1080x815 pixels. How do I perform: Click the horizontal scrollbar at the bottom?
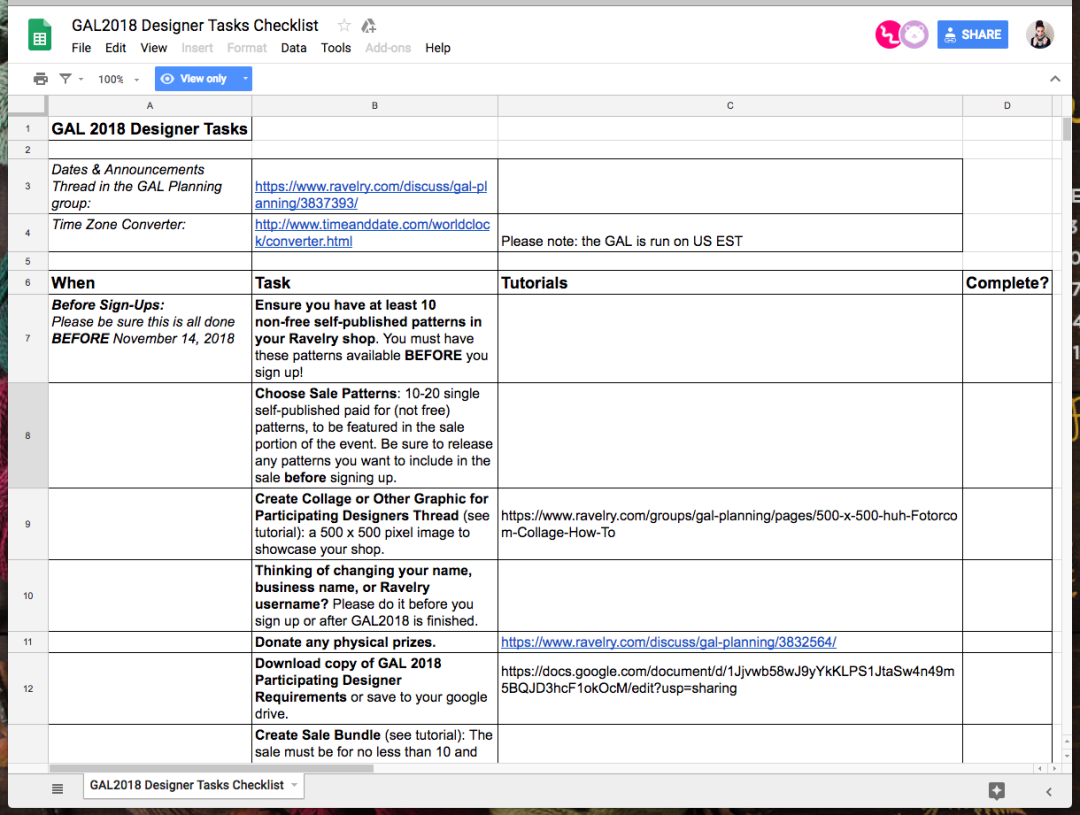tap(211, 769)
